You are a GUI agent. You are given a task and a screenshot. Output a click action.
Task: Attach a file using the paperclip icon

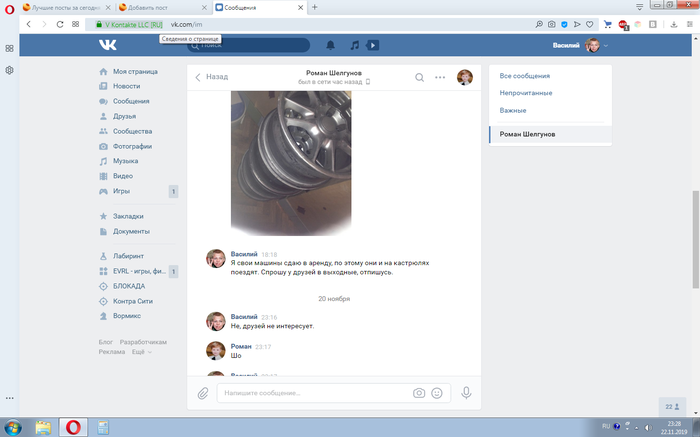(202, 393)
